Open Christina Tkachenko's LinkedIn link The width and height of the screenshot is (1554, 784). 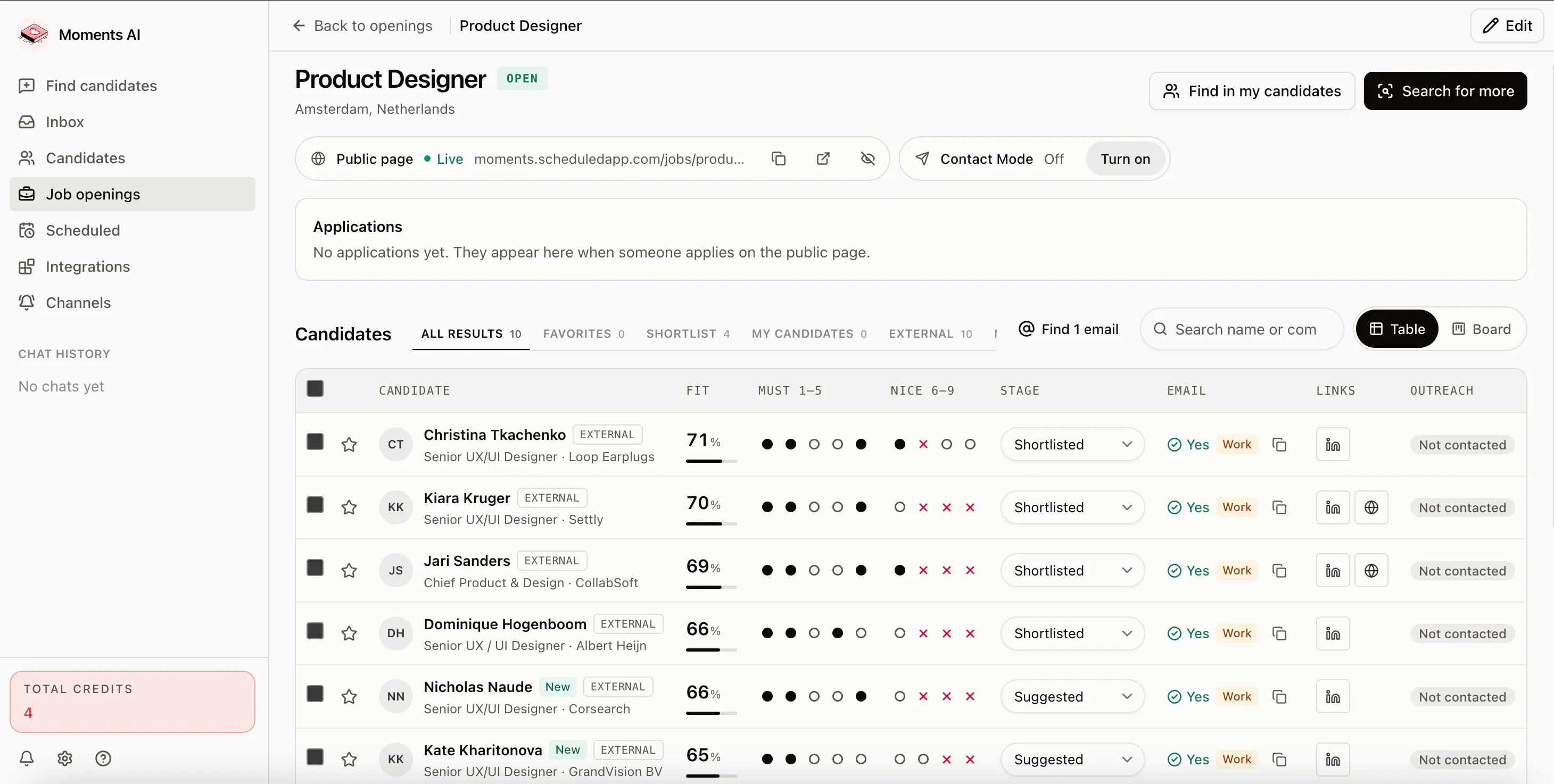pos(1333,445)
